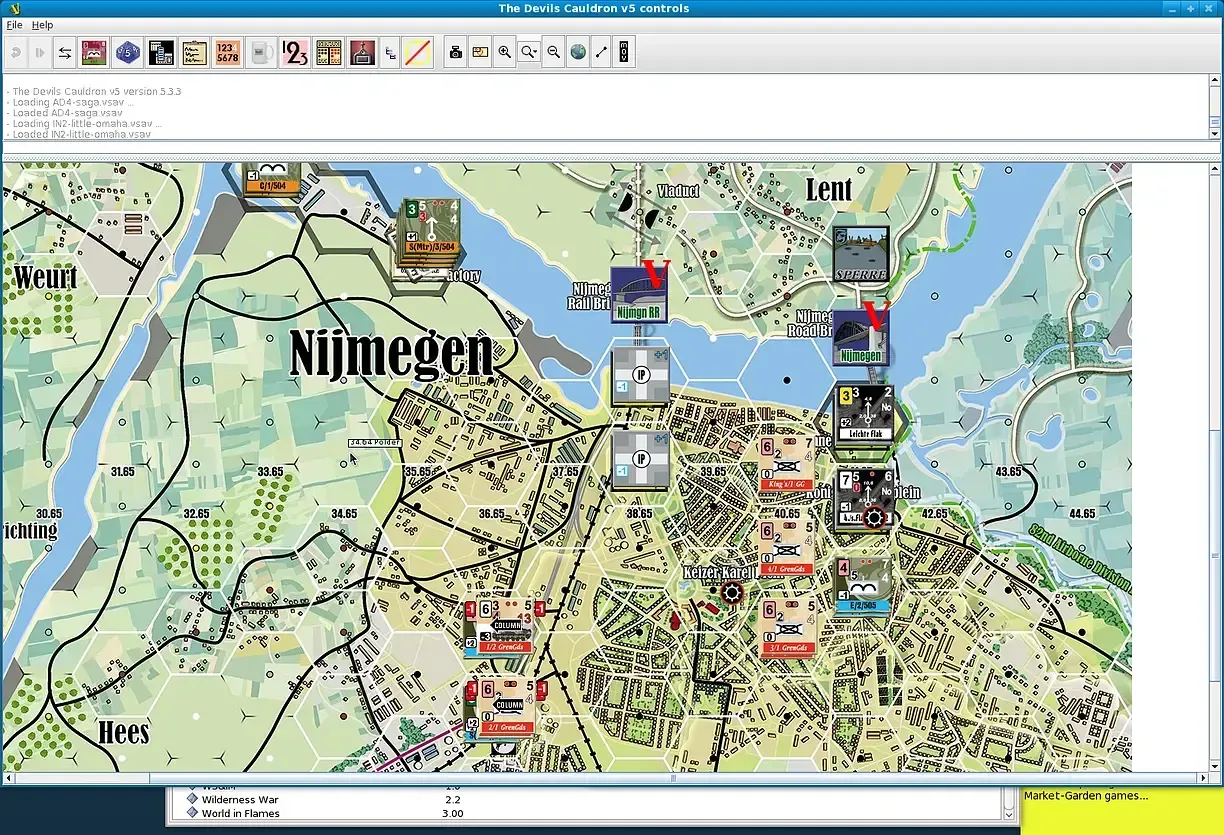
Task: Toggle the yellow square red-slash icon
Action: [x=418, y=52]
